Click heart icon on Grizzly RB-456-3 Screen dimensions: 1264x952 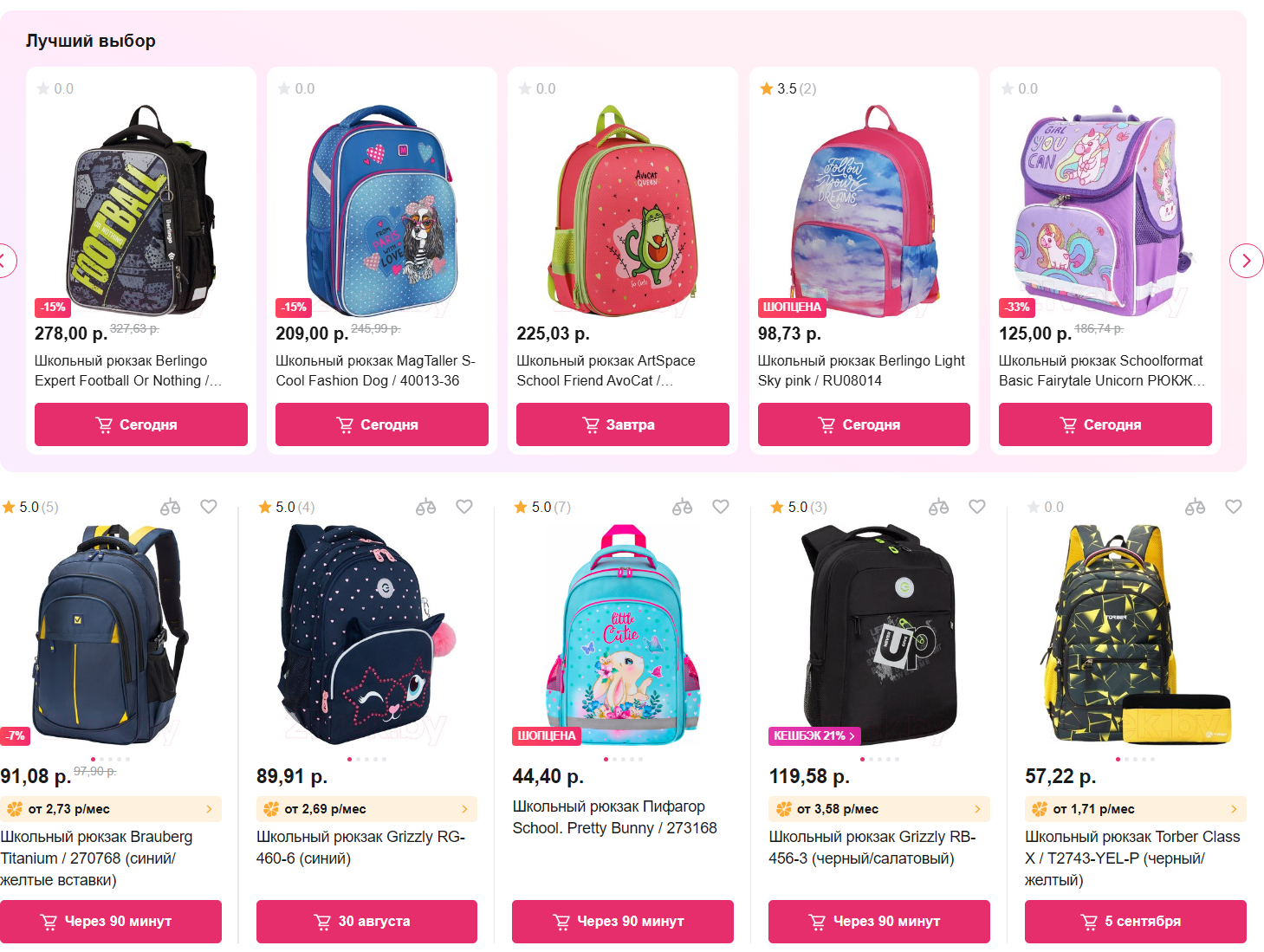977,507
